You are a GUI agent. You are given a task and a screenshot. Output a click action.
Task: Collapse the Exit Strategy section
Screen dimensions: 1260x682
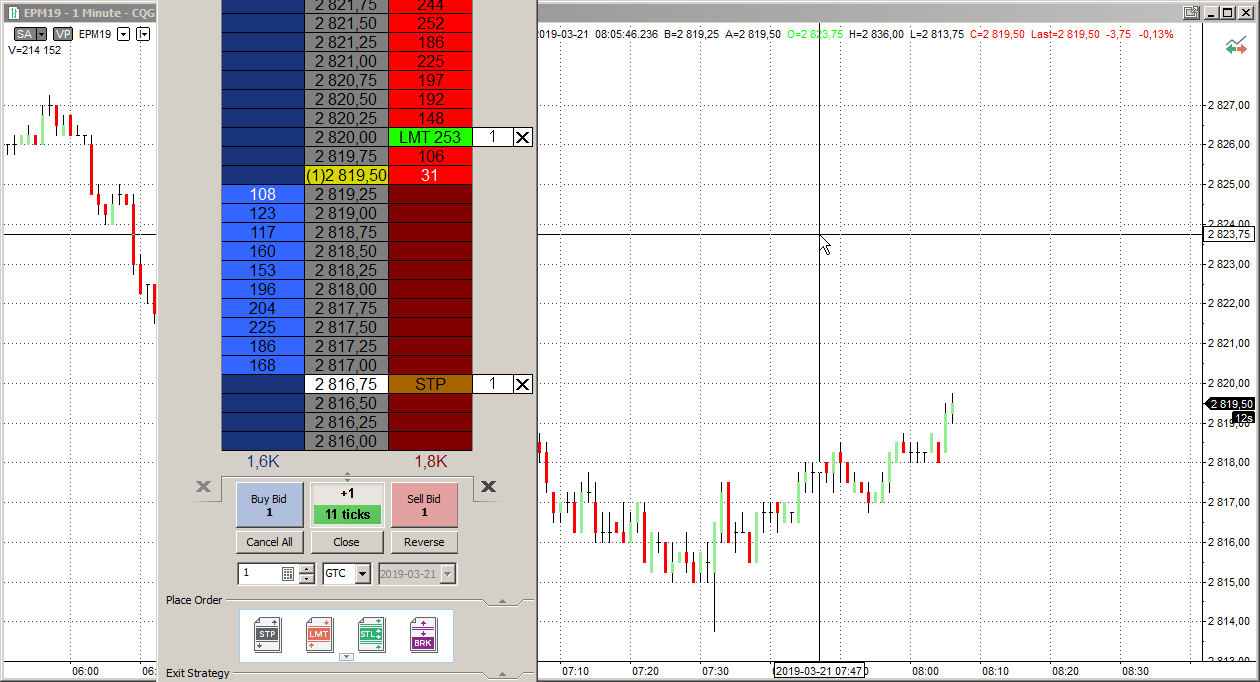point(503,674)
